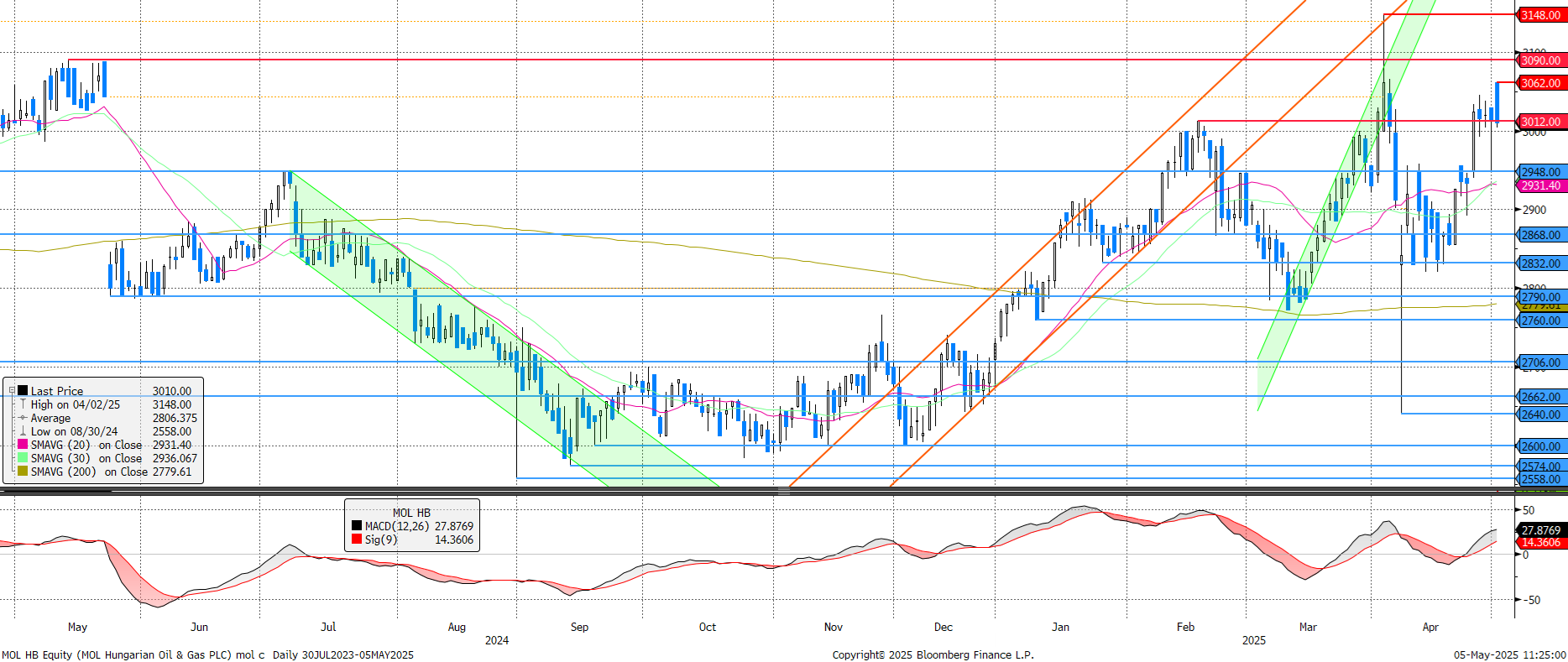The height and width of the screenshot is (662, 1568).
Task: Click the 2600.00 blue price label
Action: point(1541,446)
